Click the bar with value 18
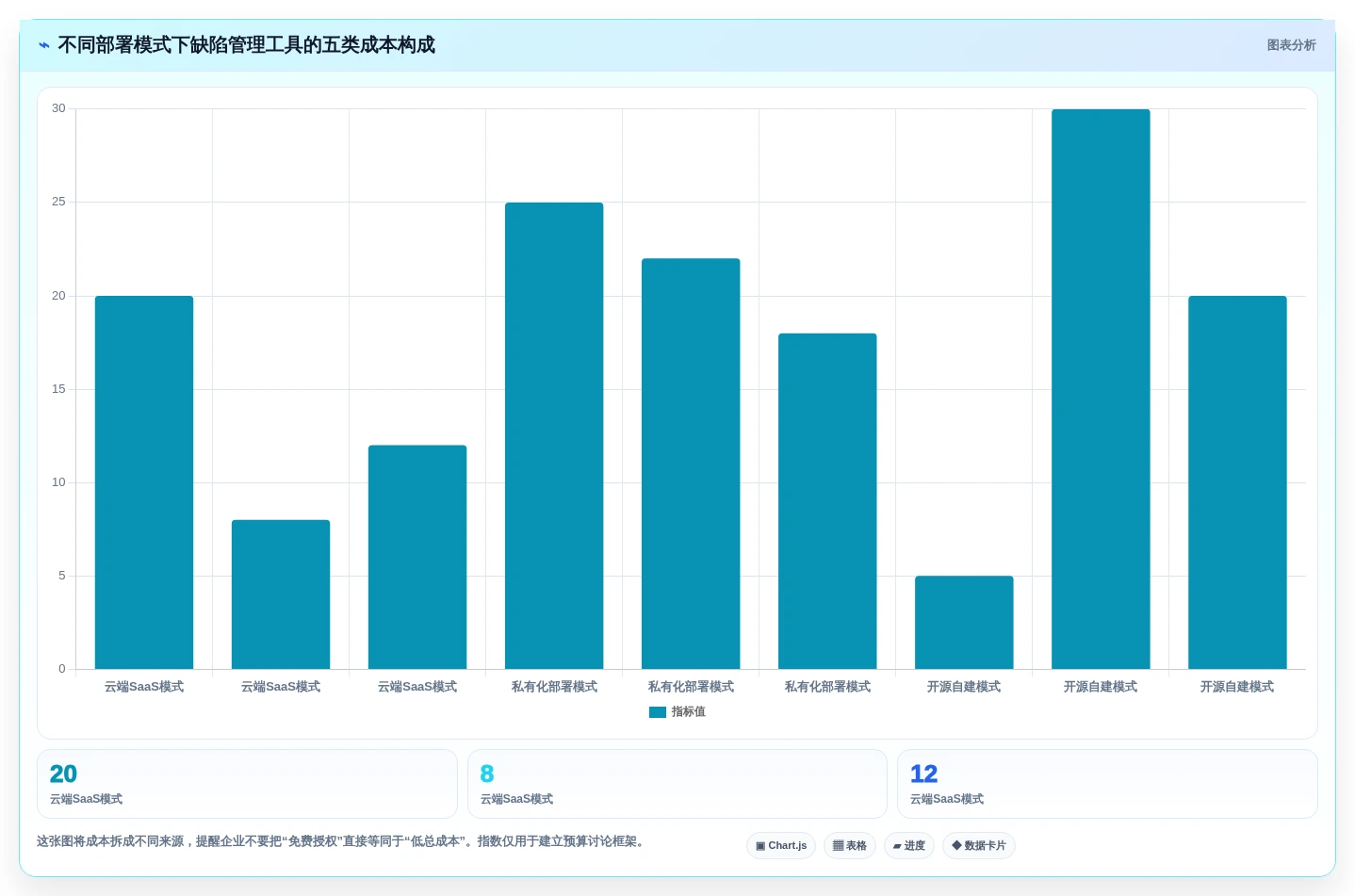The height and width of the screenshot is (896, 1355). pyautogui.click(x=827, y=501)
